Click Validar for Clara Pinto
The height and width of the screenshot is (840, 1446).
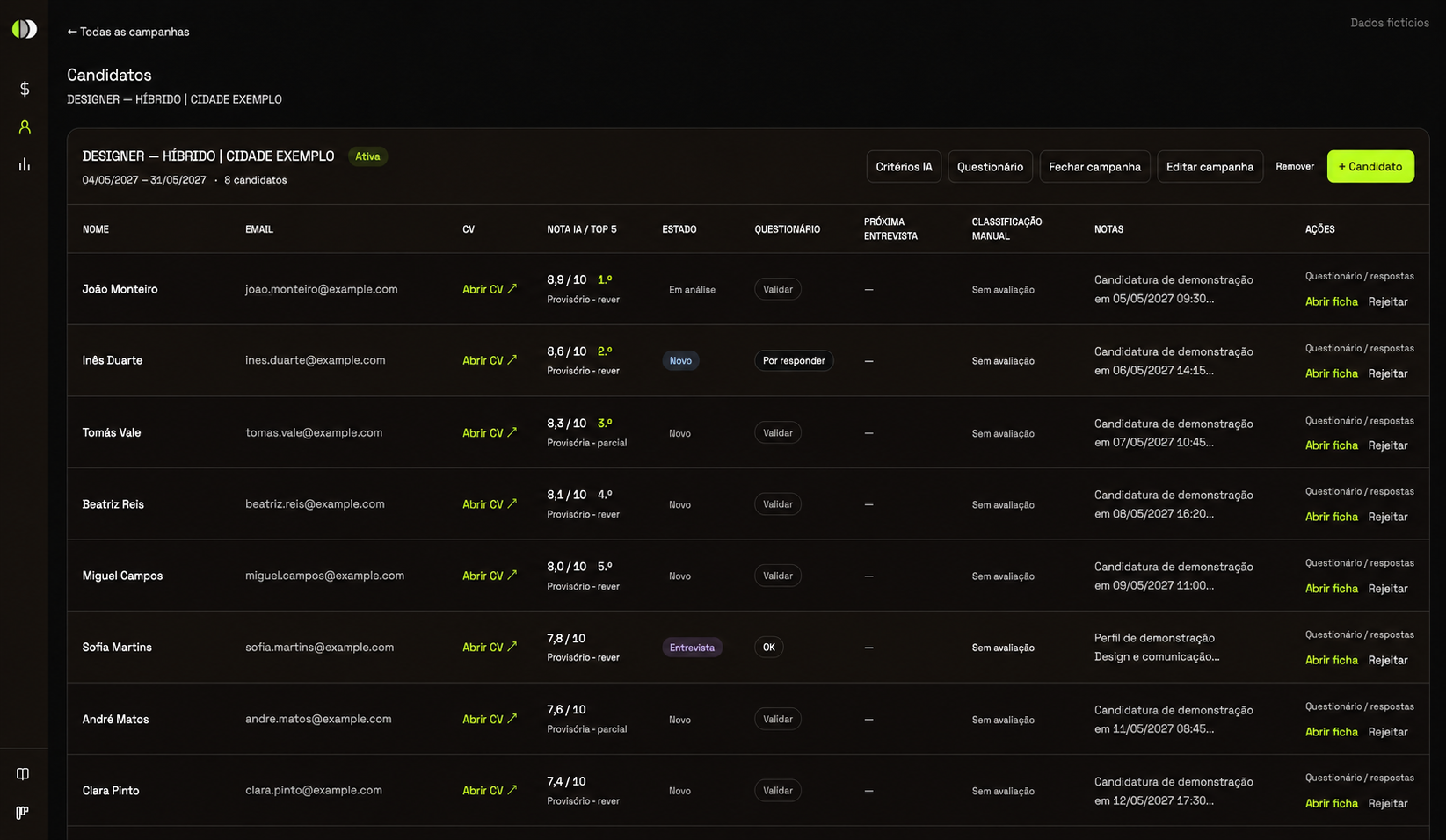coord(778,790)
